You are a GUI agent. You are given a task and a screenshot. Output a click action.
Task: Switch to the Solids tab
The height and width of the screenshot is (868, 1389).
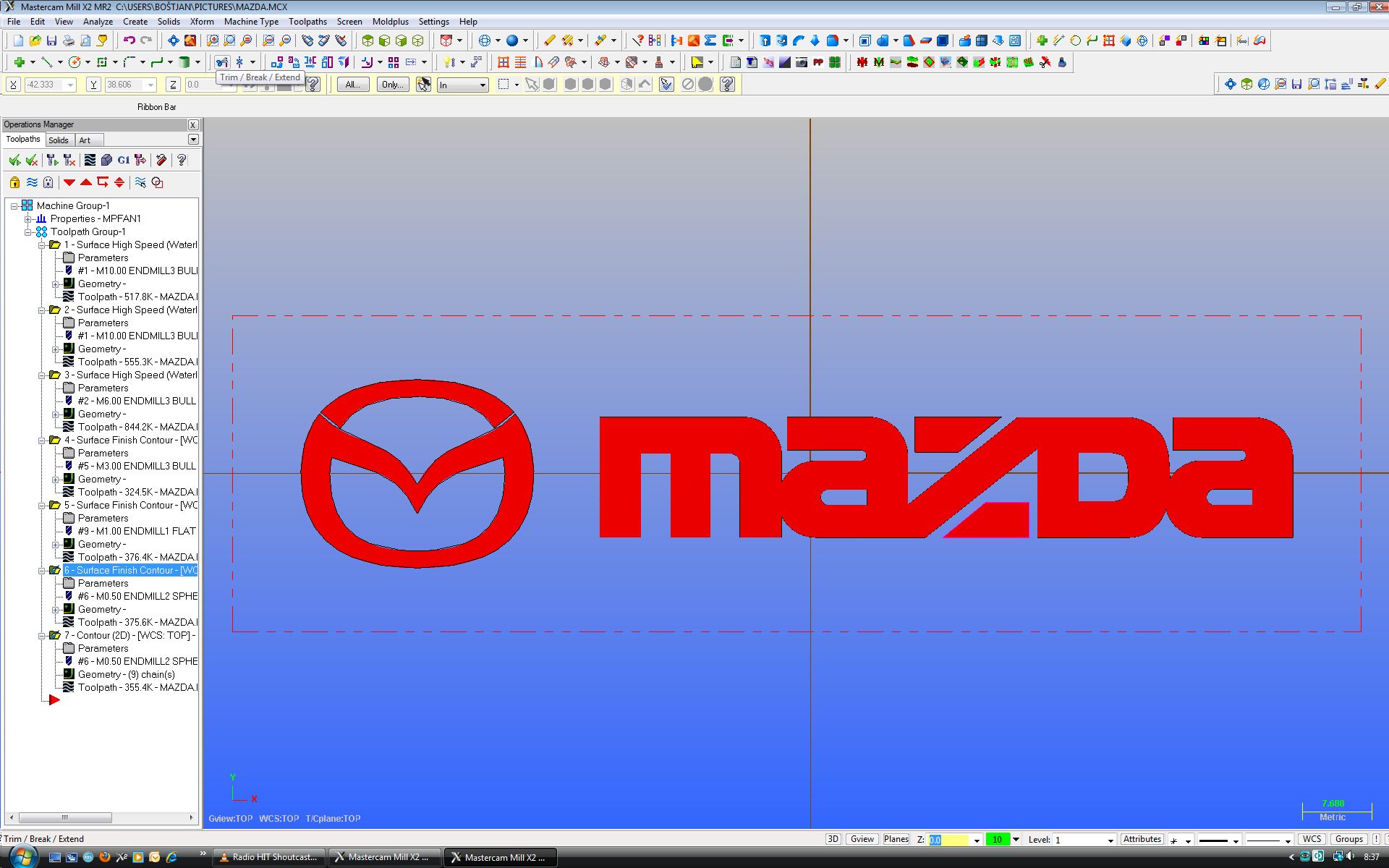pos(59,140)
